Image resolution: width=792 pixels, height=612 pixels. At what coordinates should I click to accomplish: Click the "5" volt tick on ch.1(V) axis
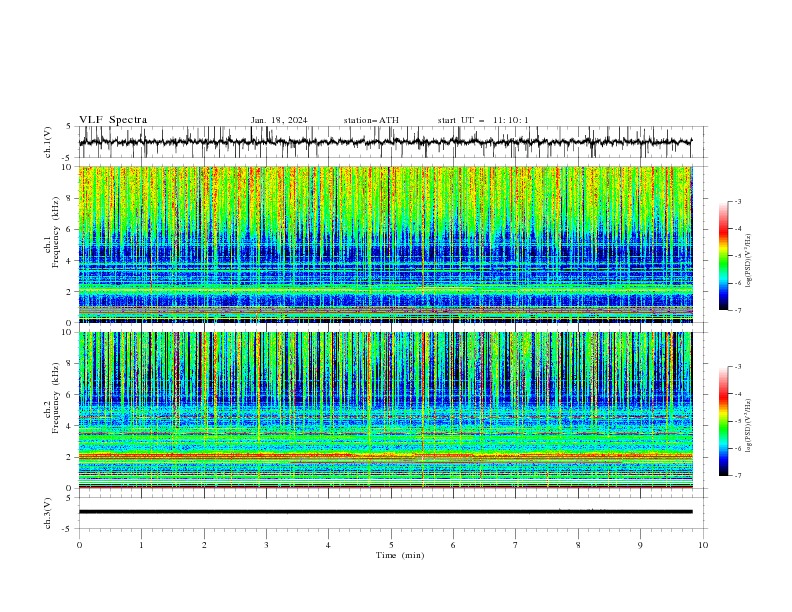(69, 126)
